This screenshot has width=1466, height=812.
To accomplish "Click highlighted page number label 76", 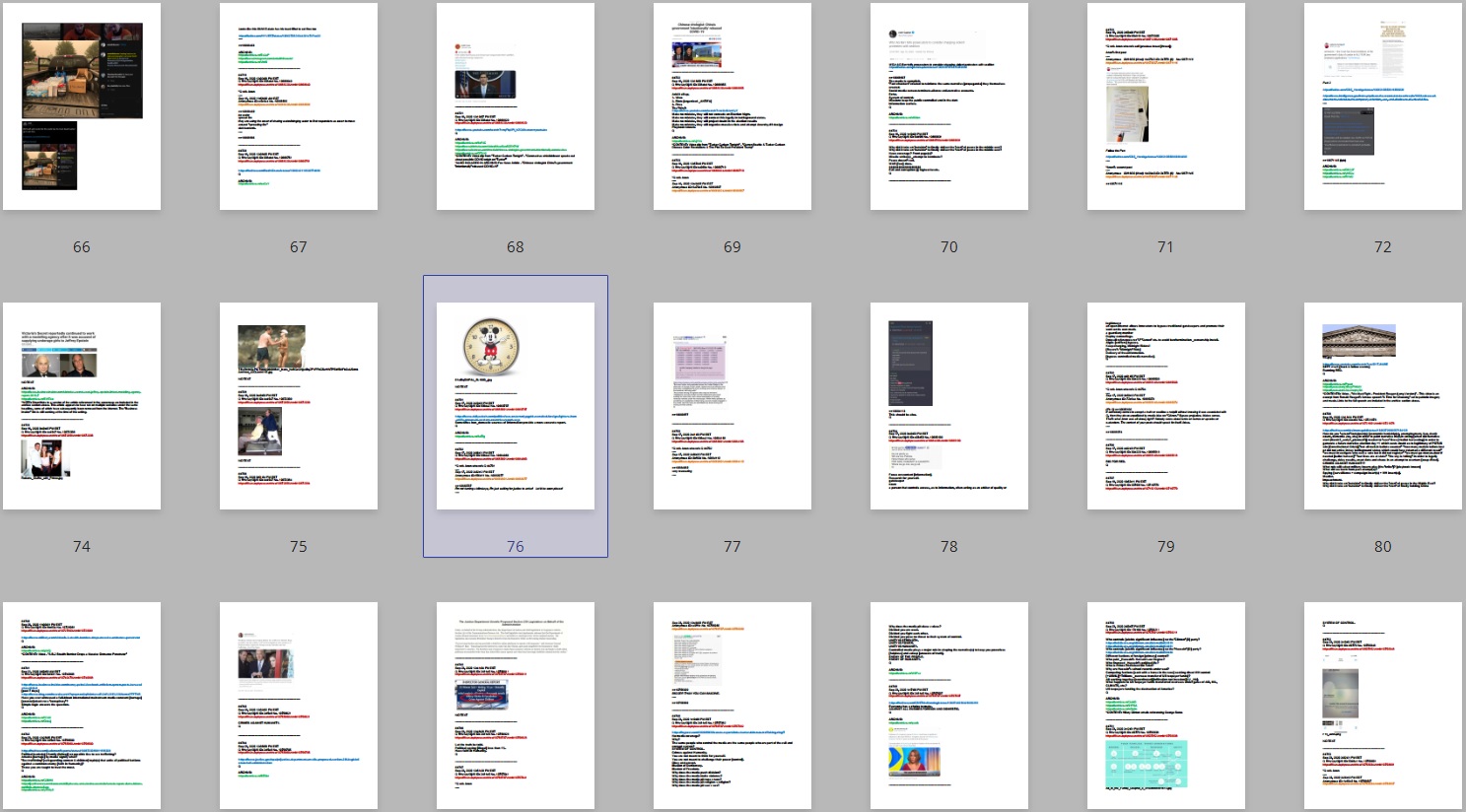I will (516, 547).
